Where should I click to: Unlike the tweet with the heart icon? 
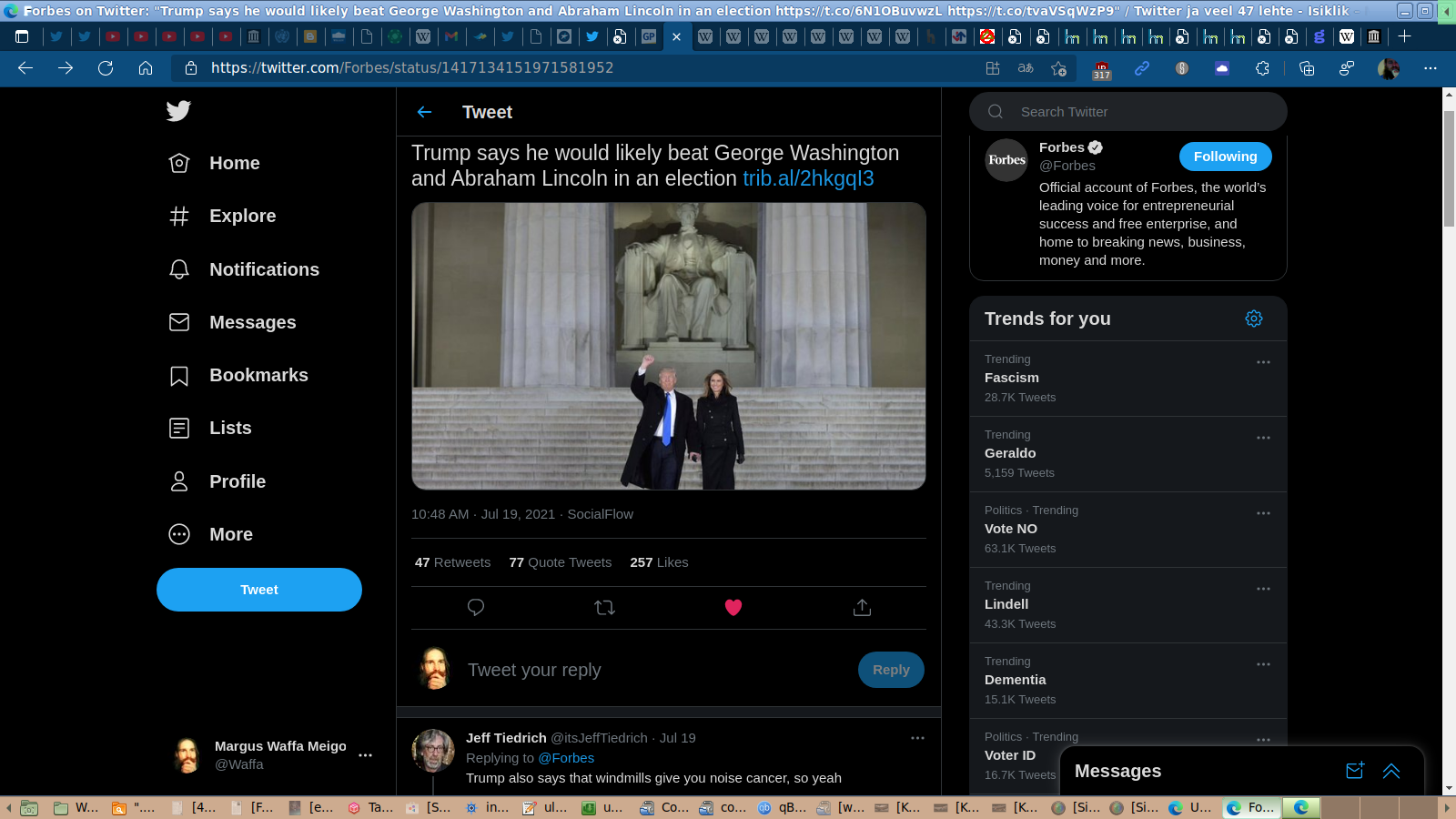[x=733, y=607]
